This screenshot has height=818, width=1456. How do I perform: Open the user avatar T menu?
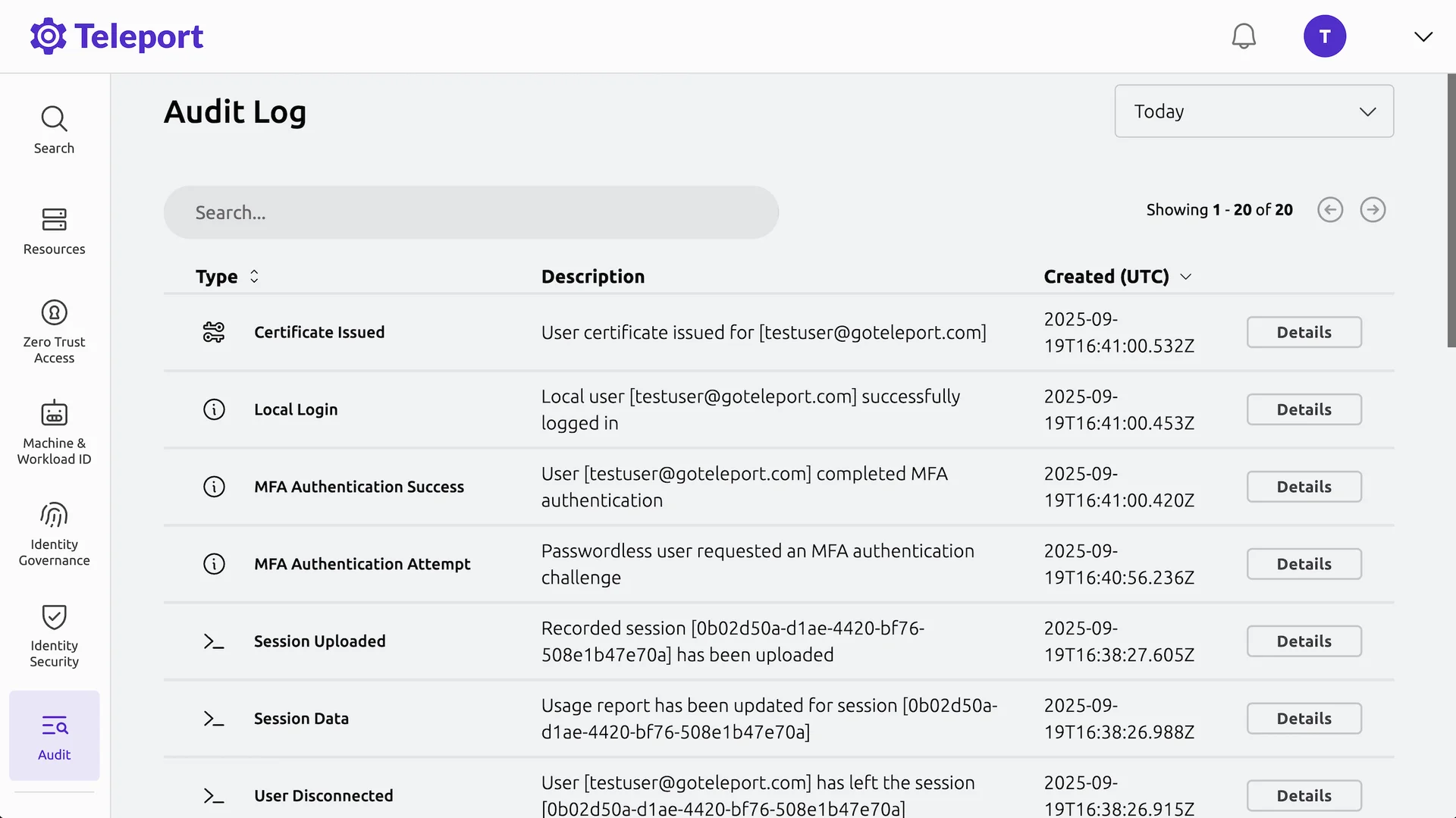[x=1325, y=36]
